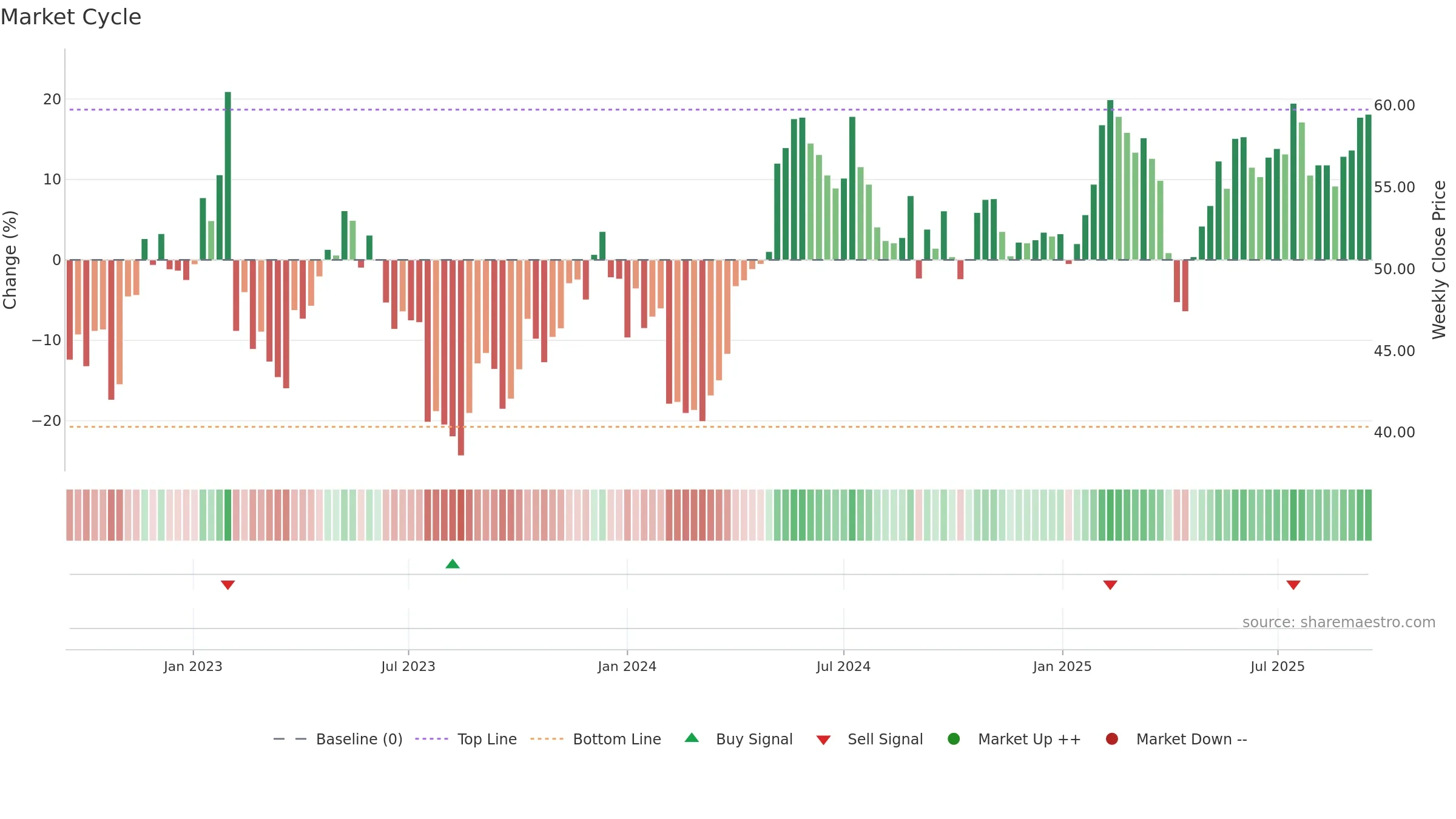The width and height of the screenshot is (1456, 819).
Task: Click the orange dotted Bottom Line legend swatch
Action: [547, 739]
